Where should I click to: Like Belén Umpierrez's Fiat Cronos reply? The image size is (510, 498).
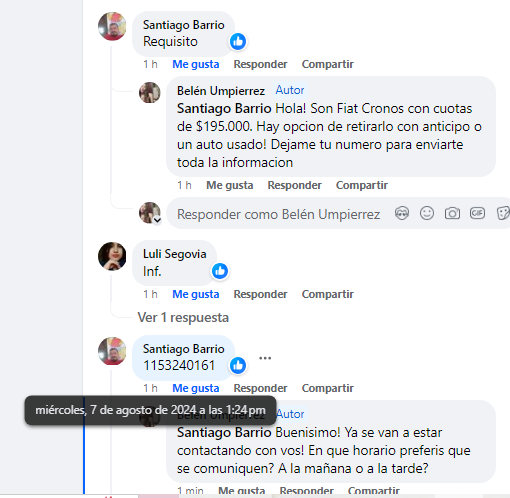click(230, 185)
